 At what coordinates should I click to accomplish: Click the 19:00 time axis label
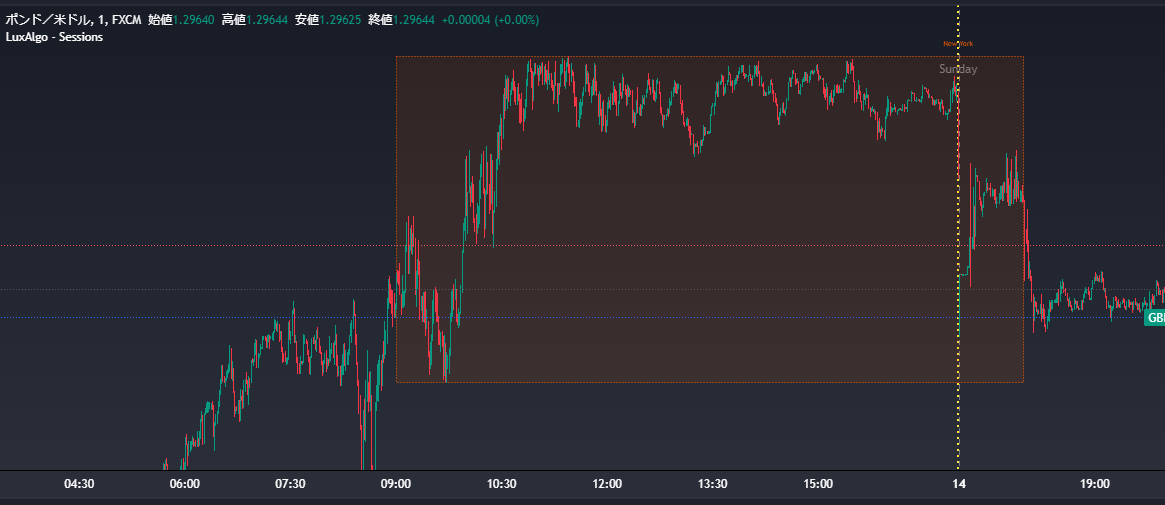pyautogui.click(x=1095, y=484)
